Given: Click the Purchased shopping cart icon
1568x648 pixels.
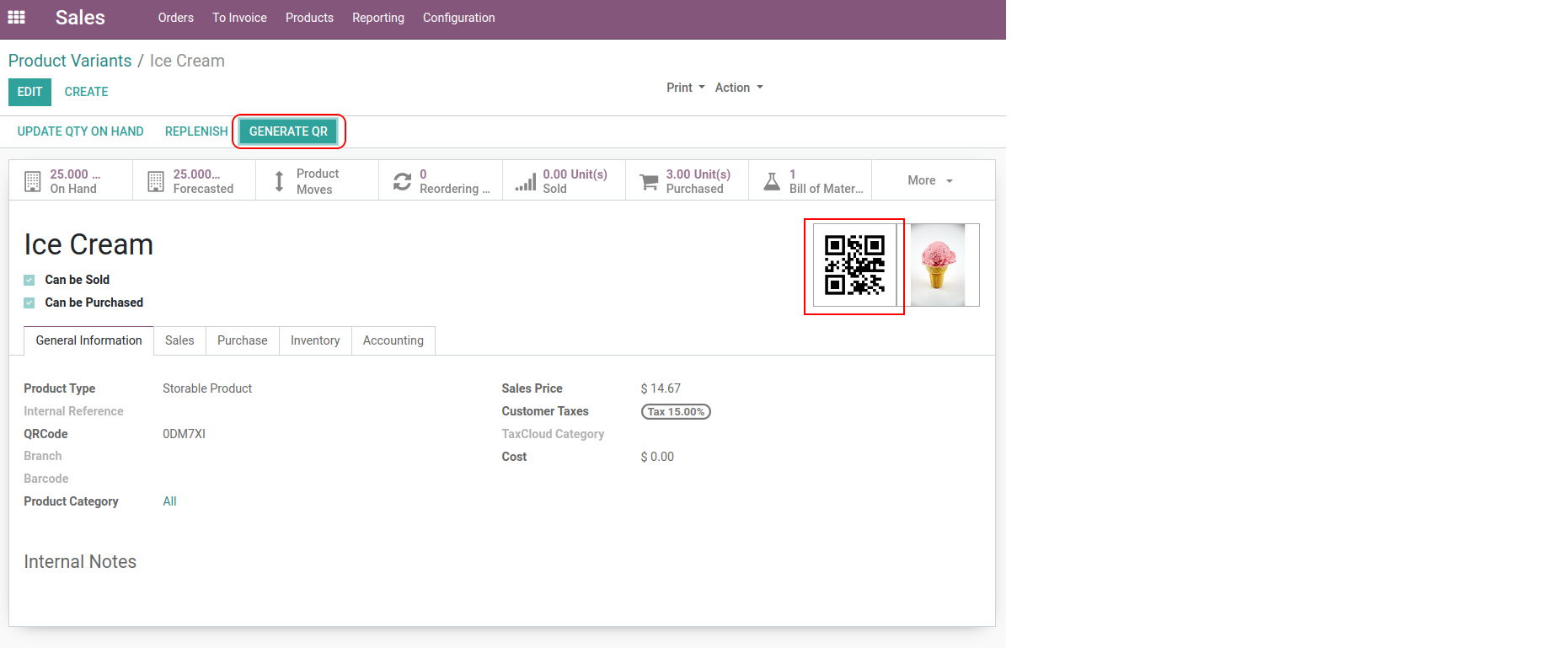Looking at the screenshot, I should [x=649, y=181].
